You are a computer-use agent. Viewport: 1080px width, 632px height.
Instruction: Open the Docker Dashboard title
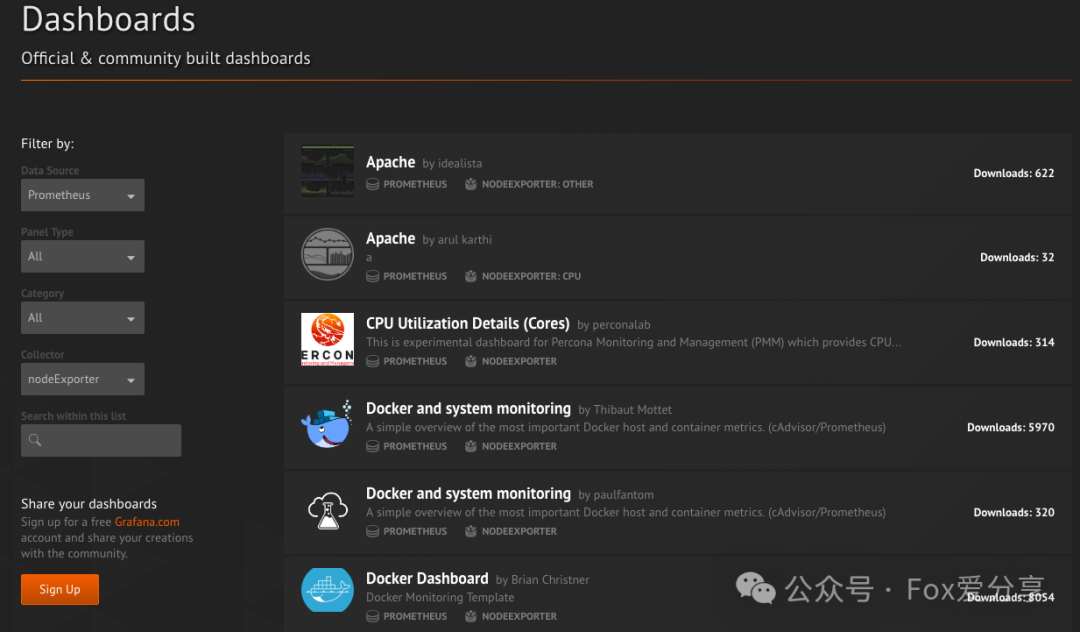427,579
